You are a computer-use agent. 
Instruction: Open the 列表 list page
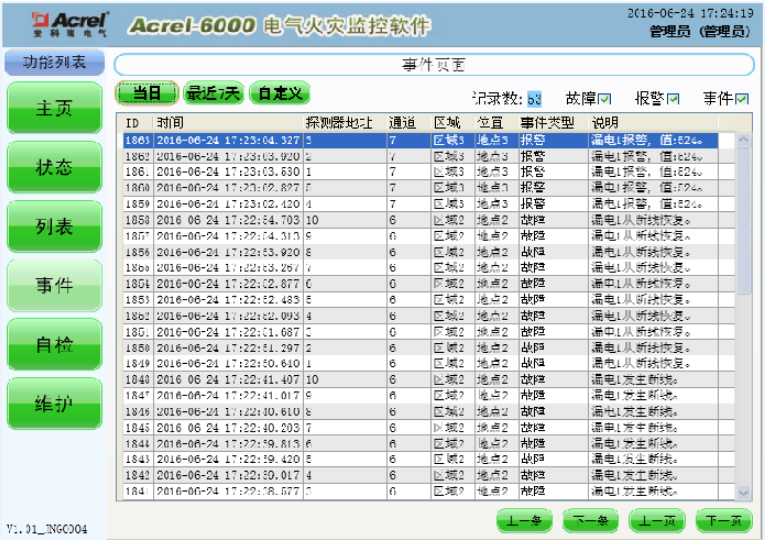pyautogui.click(x=54, y=226)
